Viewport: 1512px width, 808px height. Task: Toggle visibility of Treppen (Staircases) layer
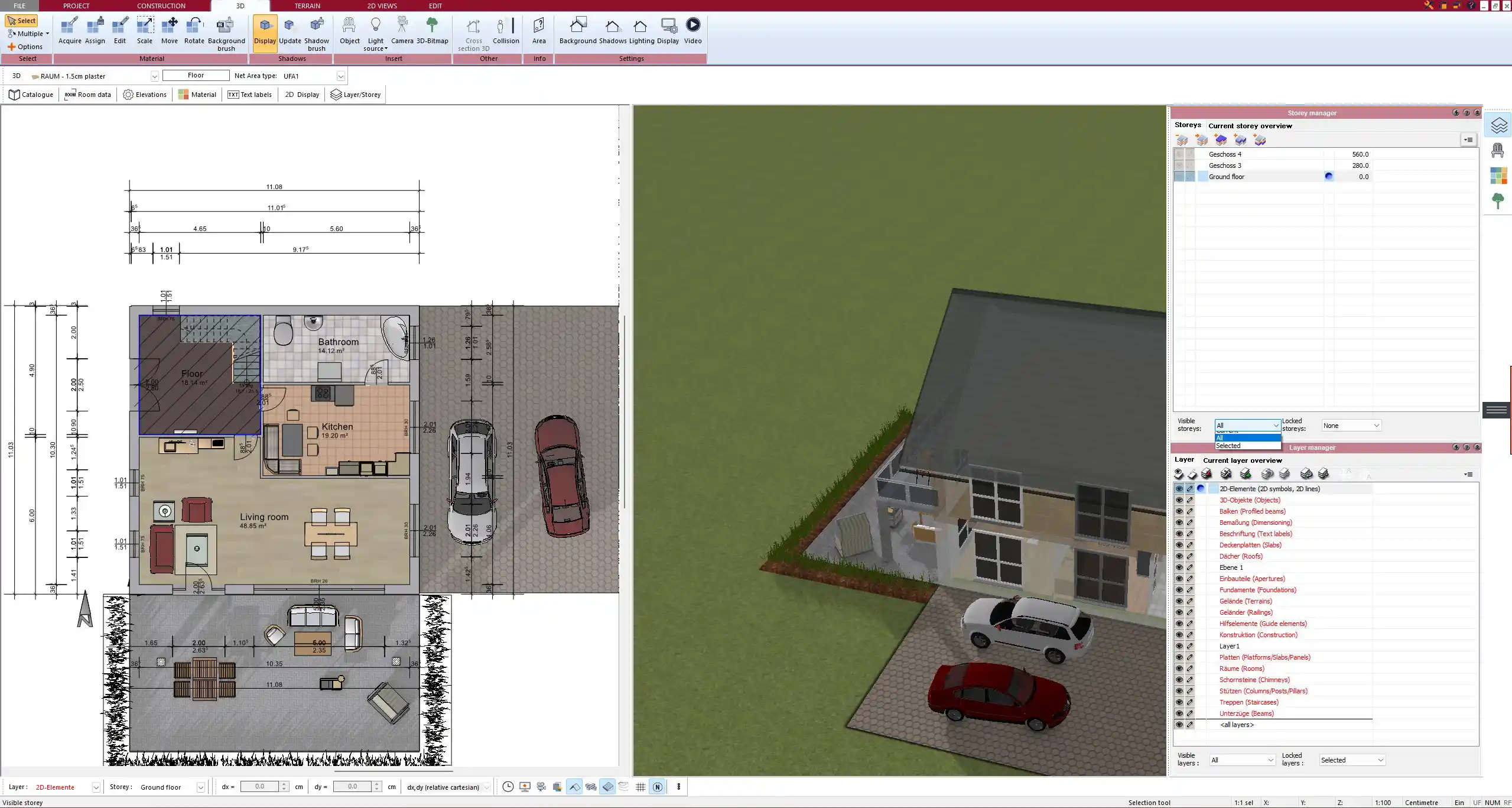(1179, 702)
